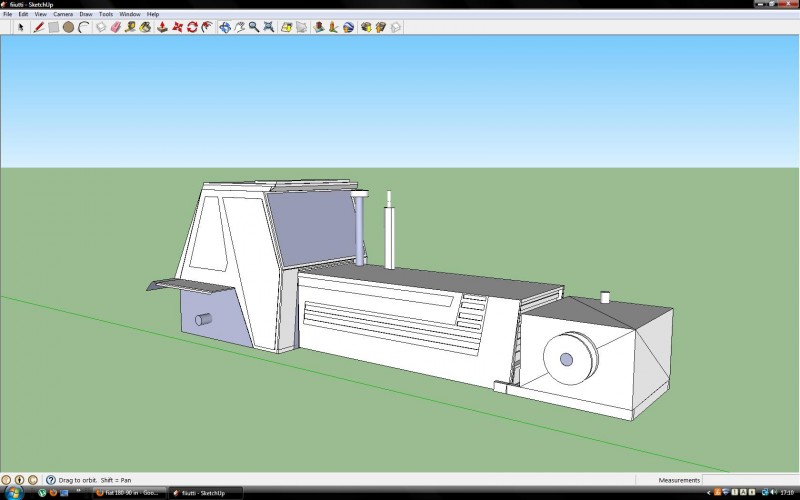Open the Tools menu
This screenshot has height=500, width=800.
[106, 14]
